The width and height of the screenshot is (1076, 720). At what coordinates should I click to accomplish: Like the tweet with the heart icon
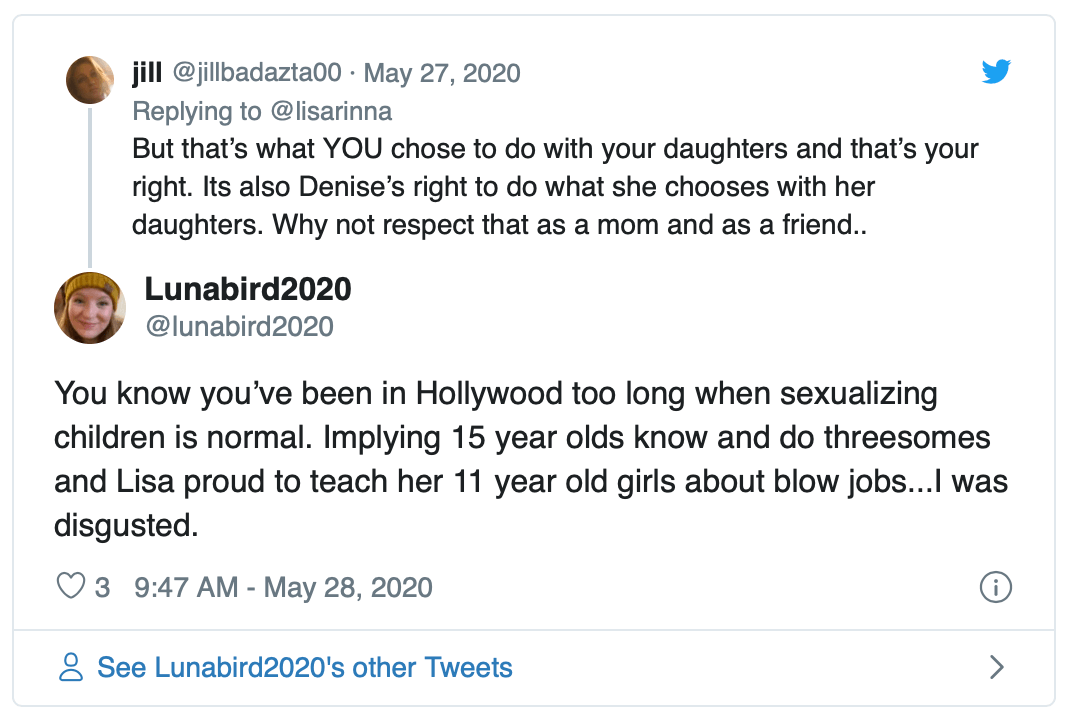(x=71, y=586)
